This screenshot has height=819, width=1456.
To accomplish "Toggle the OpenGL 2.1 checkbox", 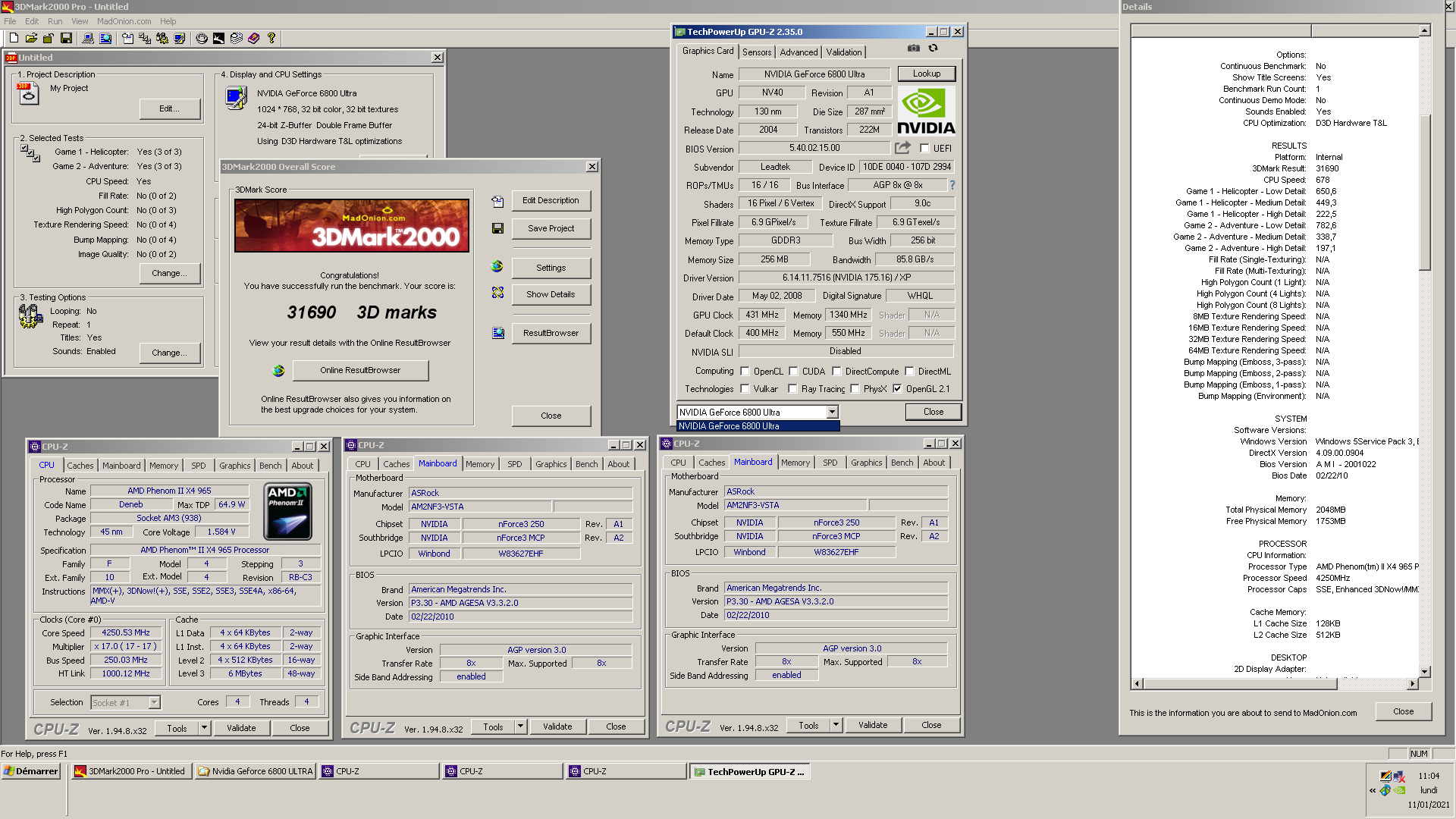I will tap(897, 389).
